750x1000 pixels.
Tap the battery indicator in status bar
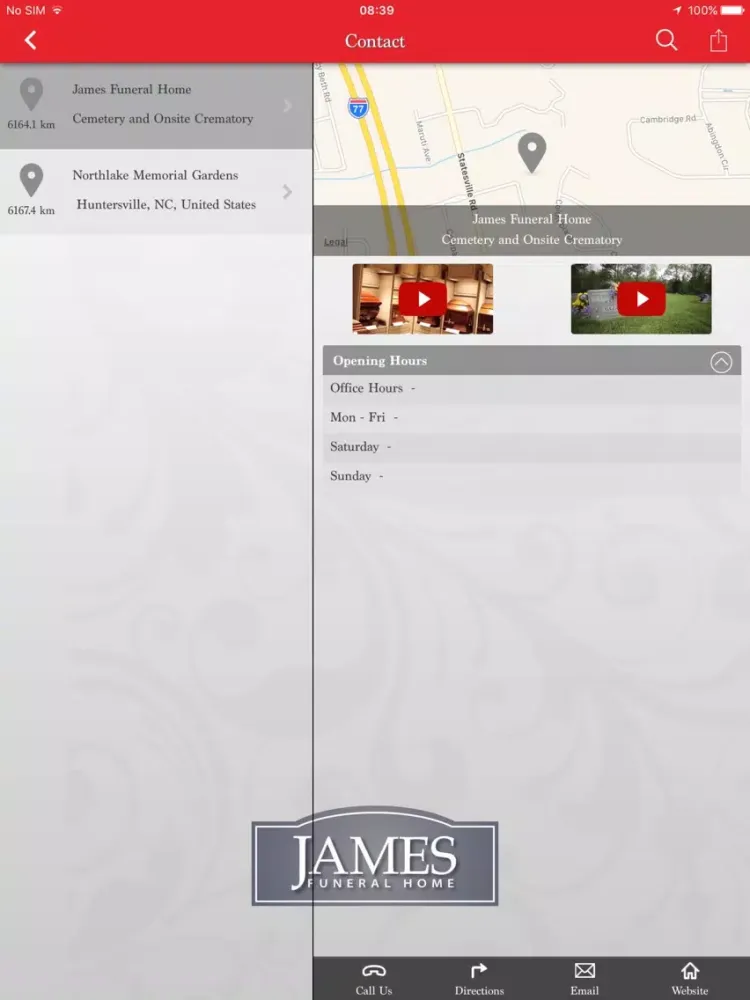pos(732,10)
